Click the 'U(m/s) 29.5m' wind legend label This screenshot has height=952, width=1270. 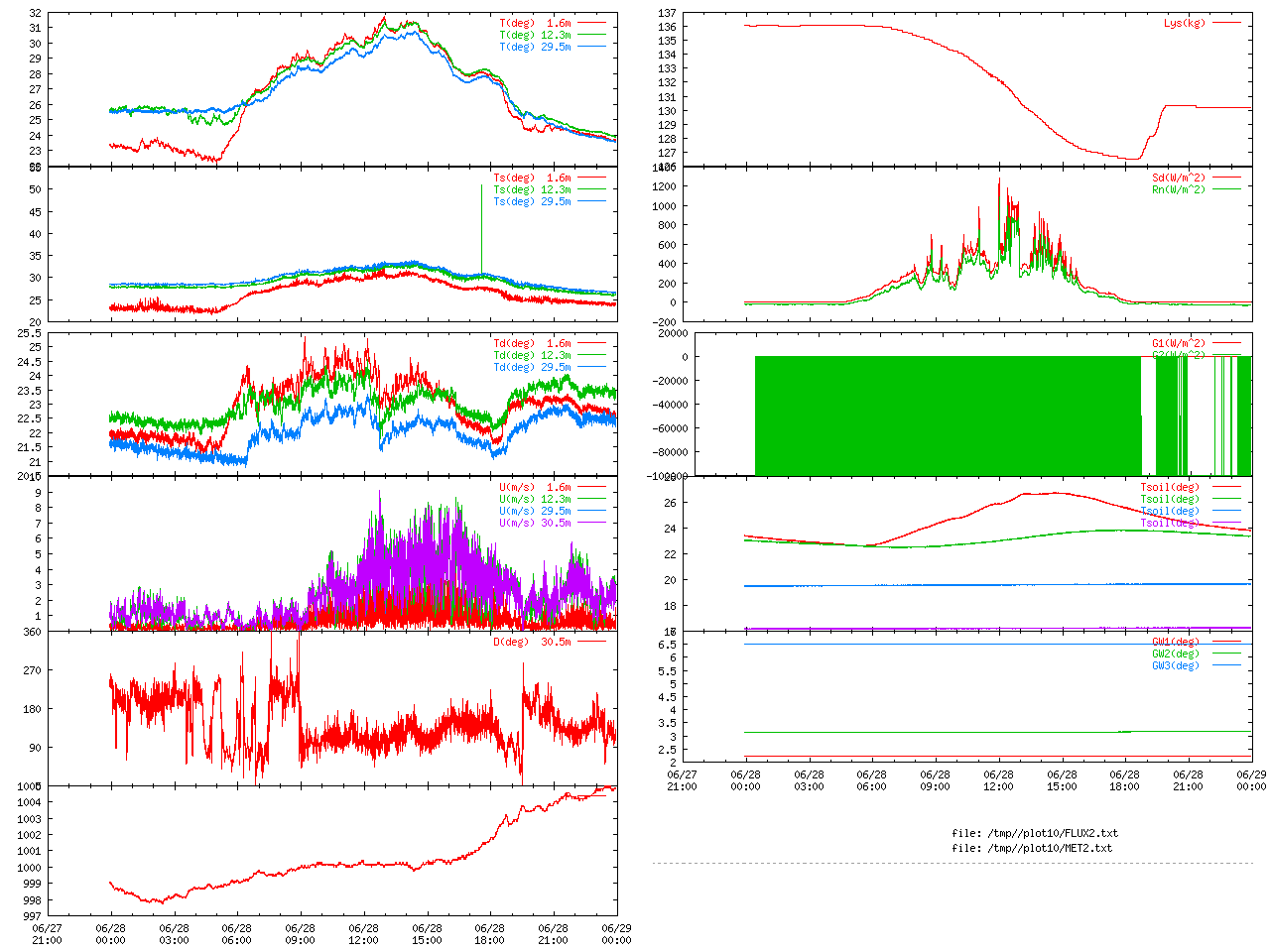coord(536,511)
